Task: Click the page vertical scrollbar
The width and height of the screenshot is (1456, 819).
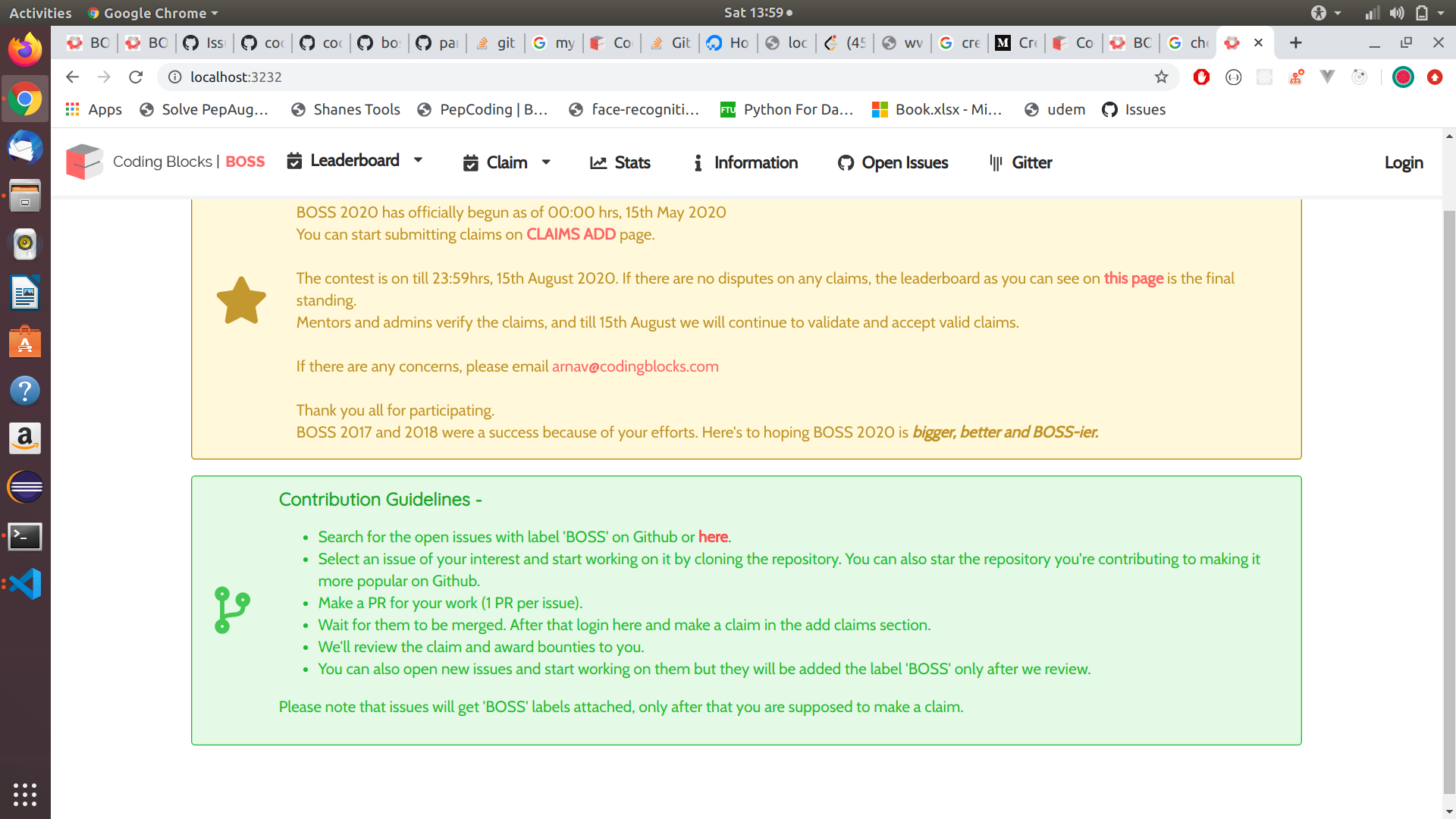Action: click(x=1449, y=500)
